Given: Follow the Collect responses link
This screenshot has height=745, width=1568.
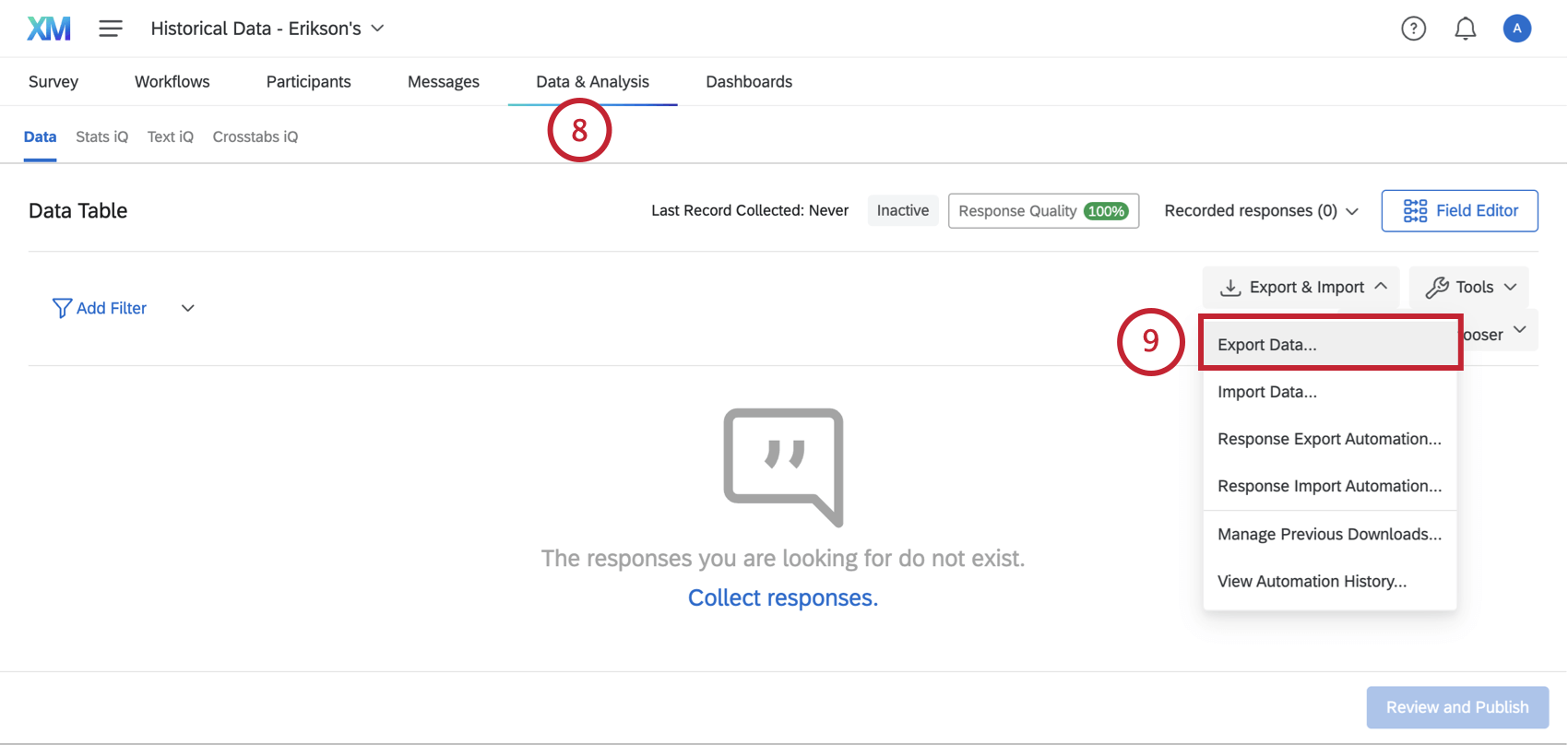Looking at the screenshot, I should [x=783, y=597].
